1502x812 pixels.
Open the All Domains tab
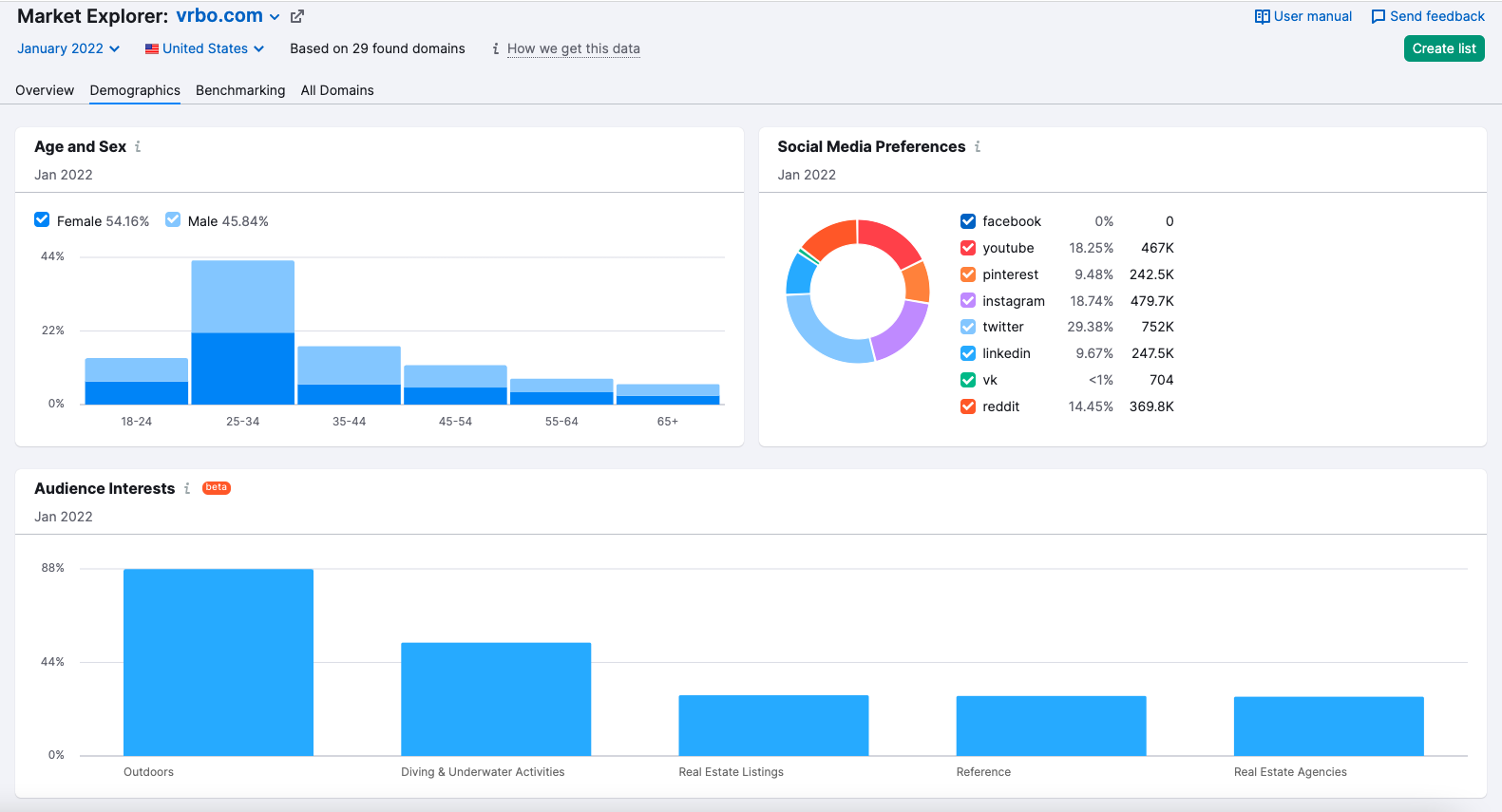(x=337, y=90)
